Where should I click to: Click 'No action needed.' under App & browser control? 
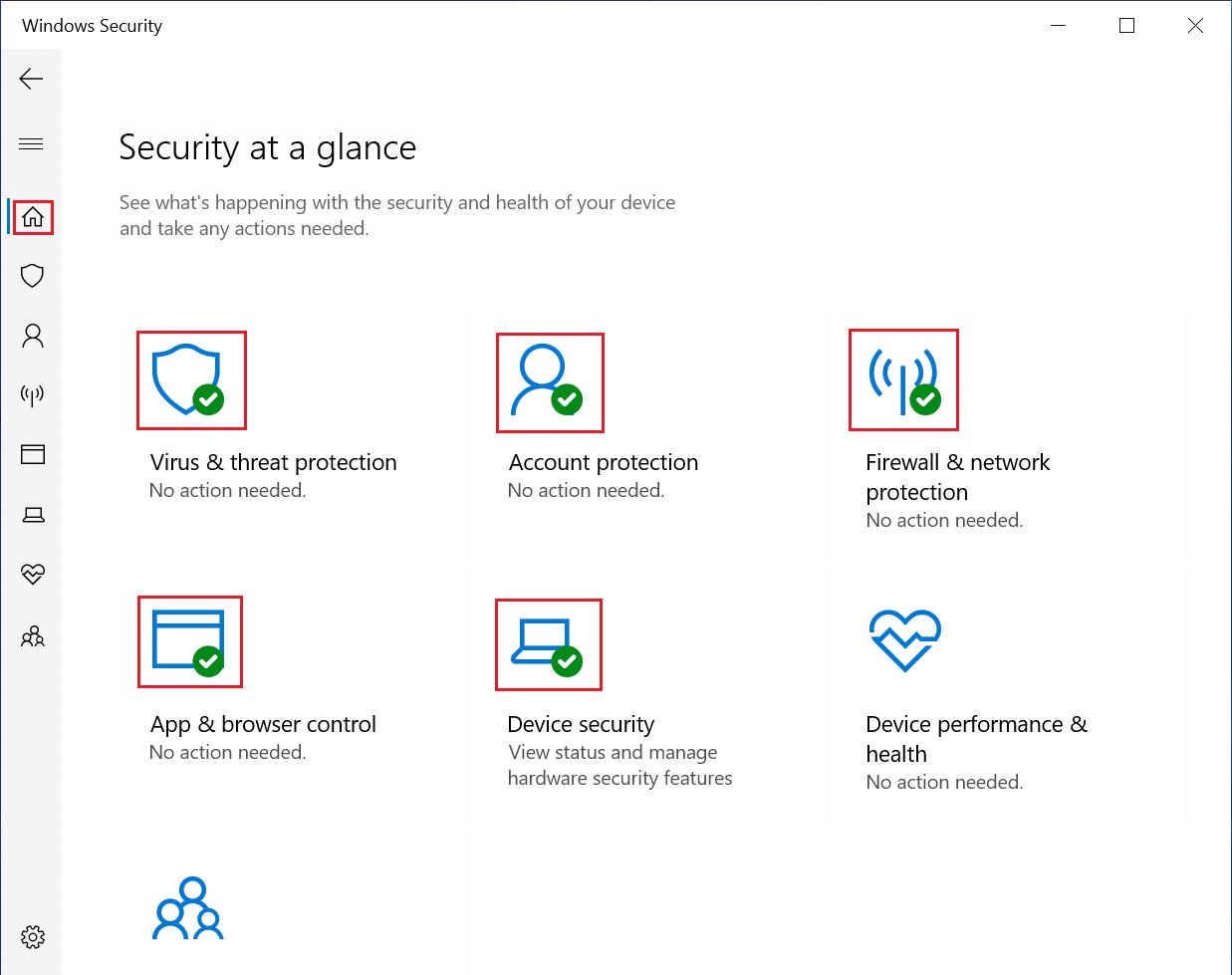(227, 752)
